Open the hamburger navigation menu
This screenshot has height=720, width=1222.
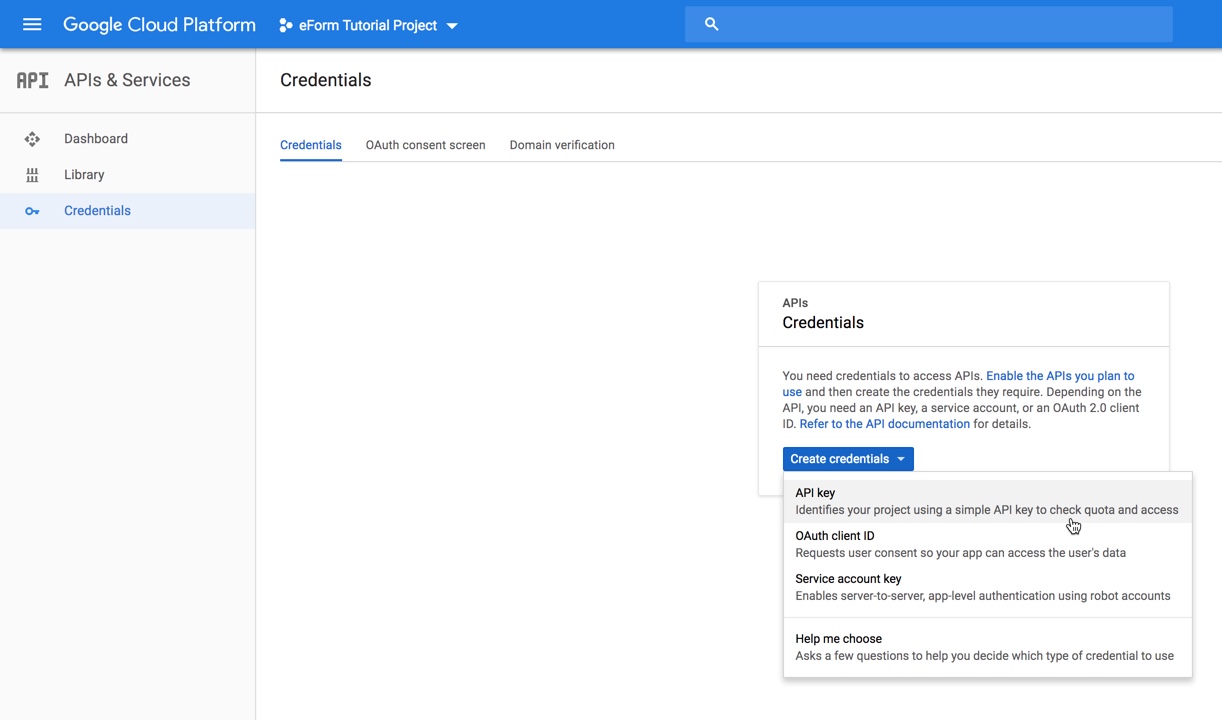point(32,24)
